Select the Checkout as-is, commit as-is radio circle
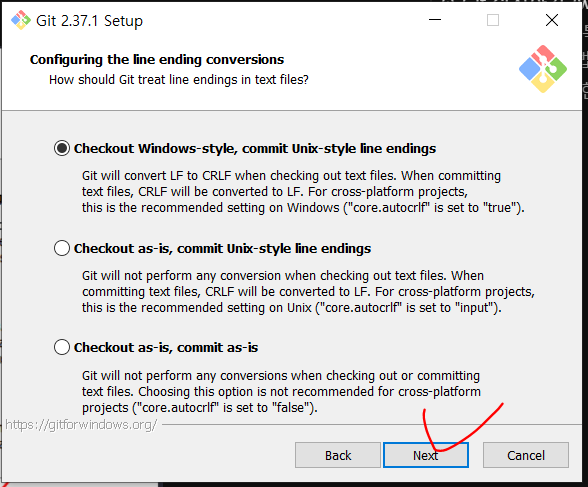The width and height of the screenshot is (588, 487). point(62,347)
